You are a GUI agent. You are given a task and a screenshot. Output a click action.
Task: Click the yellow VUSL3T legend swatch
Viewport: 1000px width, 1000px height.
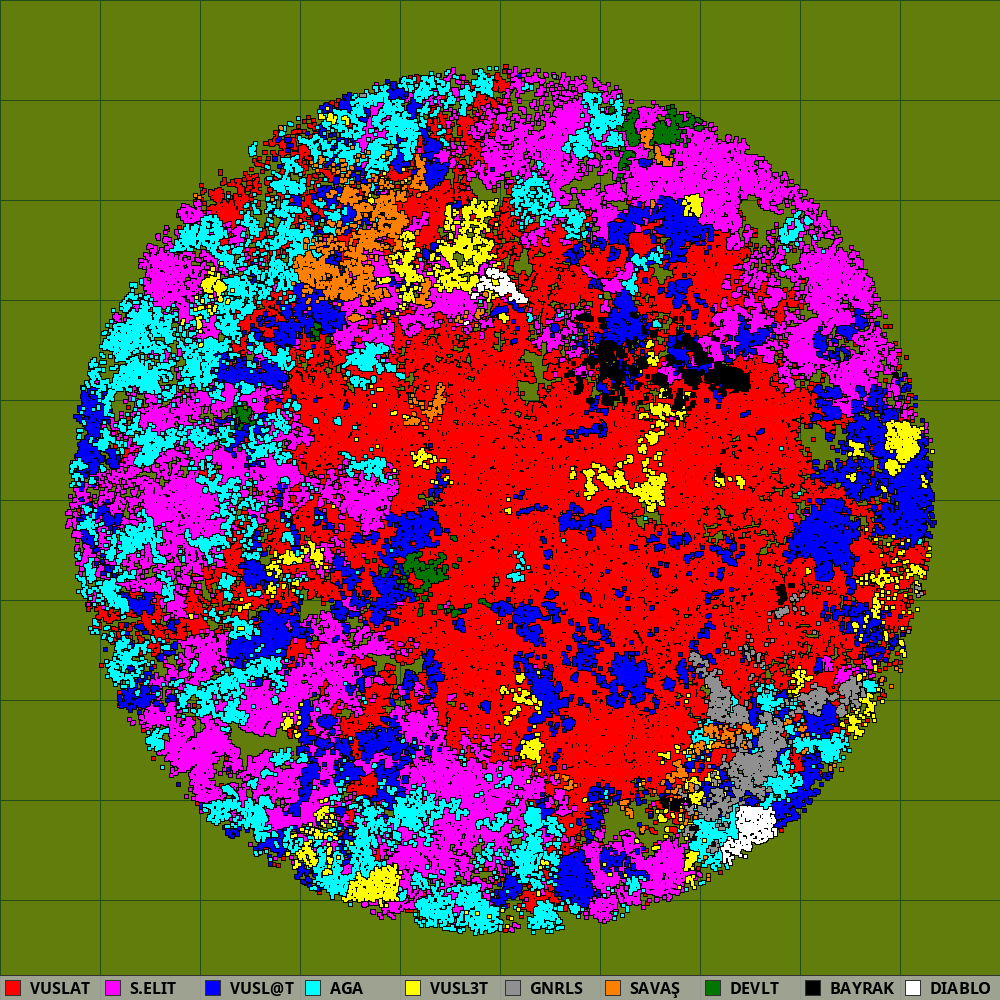[413, 988]
